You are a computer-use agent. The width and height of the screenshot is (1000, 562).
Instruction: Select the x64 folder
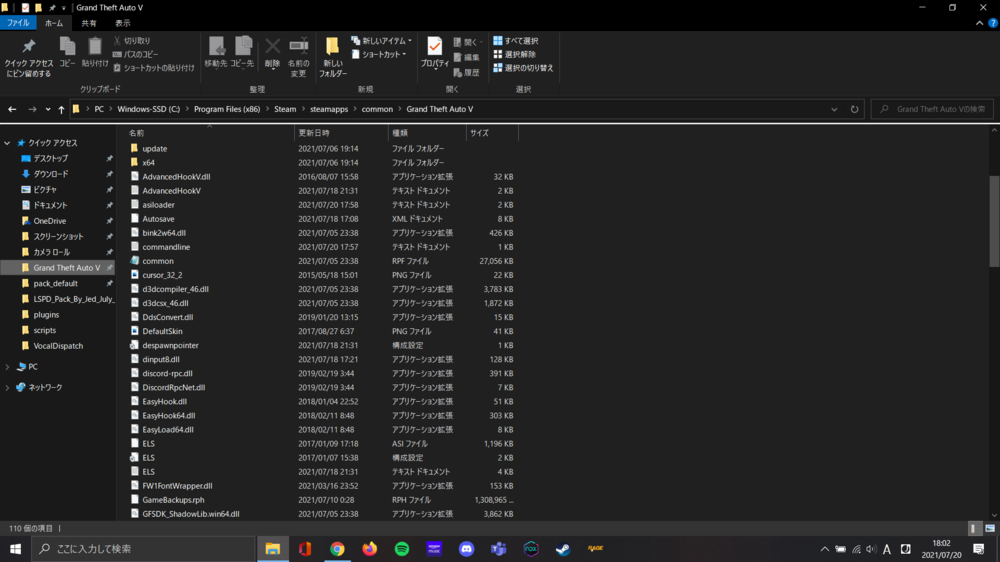pos(148,163)
